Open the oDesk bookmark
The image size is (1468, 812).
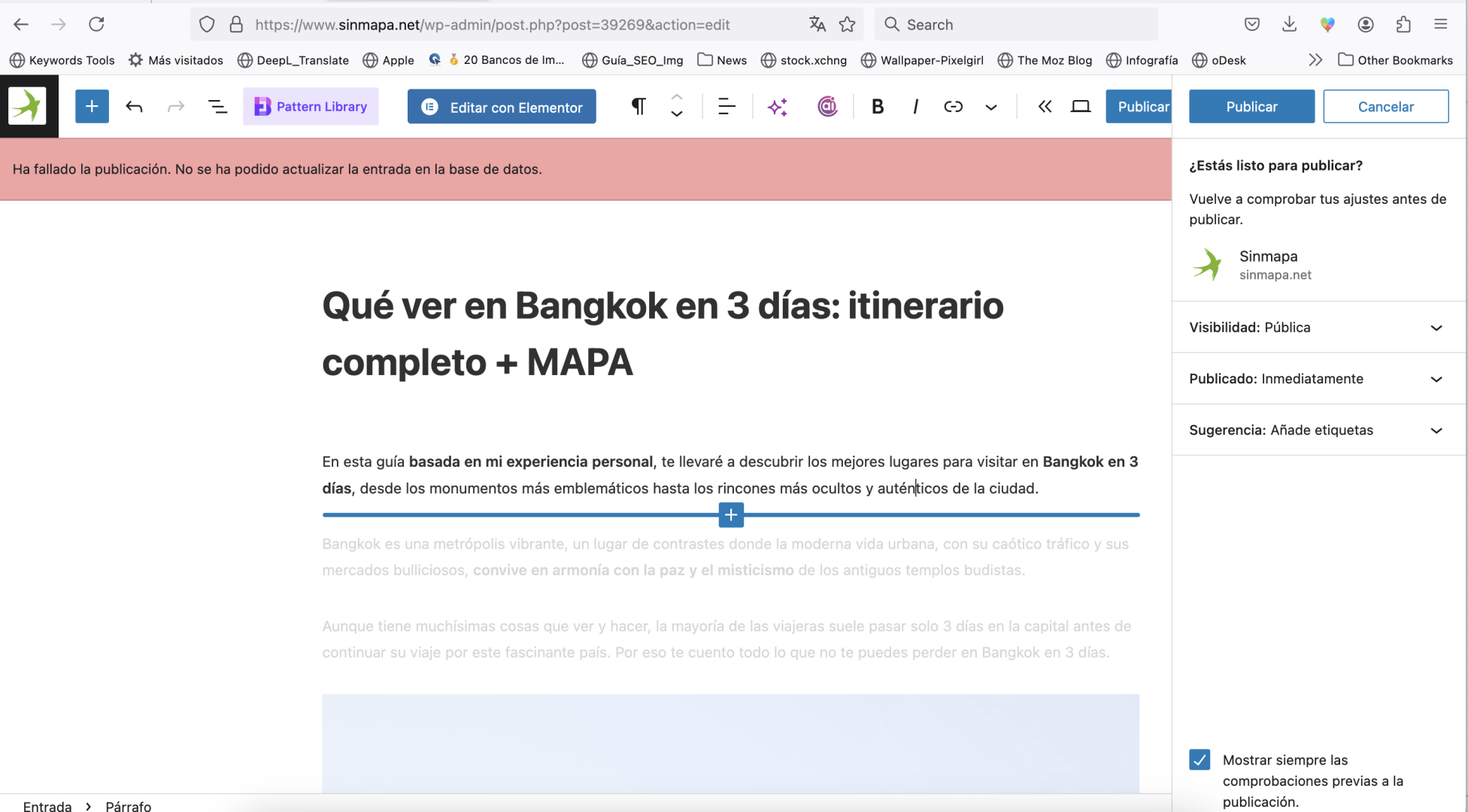click(1219, 60)
